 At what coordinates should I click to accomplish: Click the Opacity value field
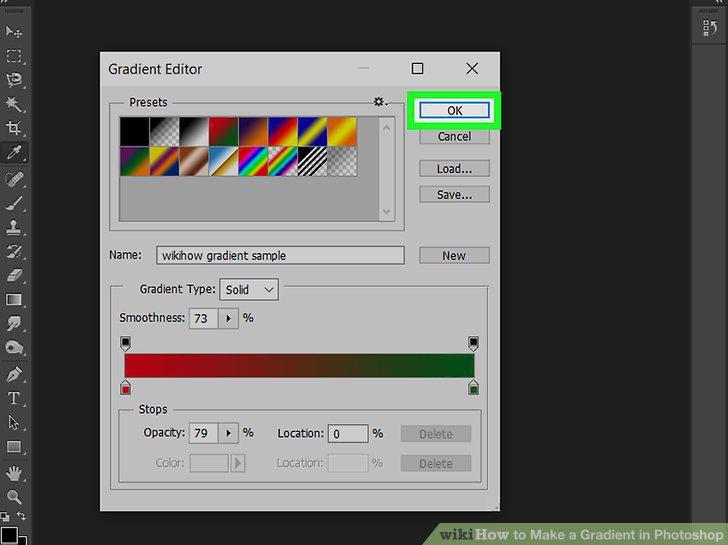(x=203, y=433)
